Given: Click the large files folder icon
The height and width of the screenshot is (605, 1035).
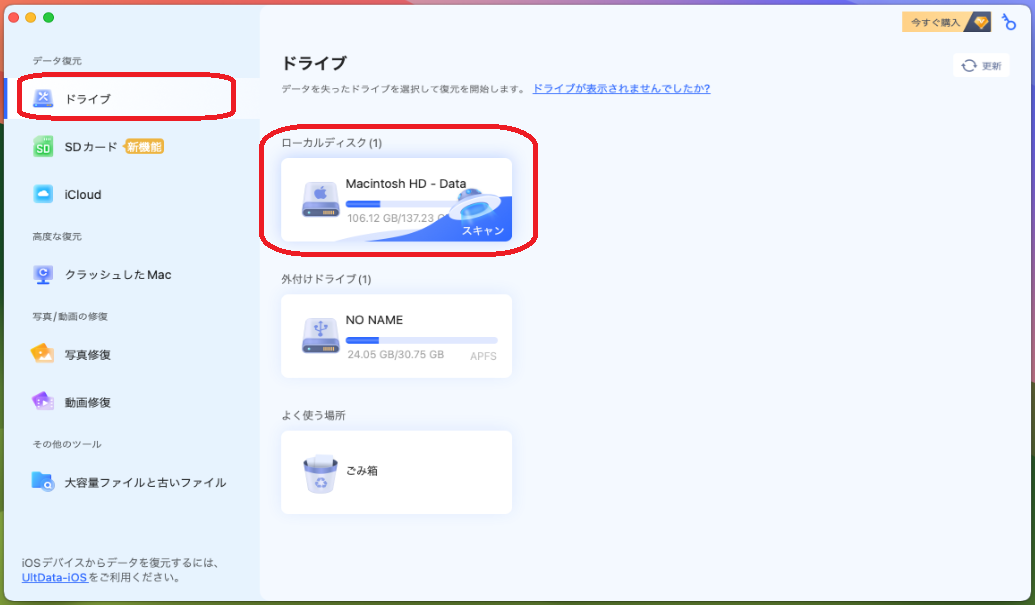Looking at the screenshot, I should (x=43, y=482).
